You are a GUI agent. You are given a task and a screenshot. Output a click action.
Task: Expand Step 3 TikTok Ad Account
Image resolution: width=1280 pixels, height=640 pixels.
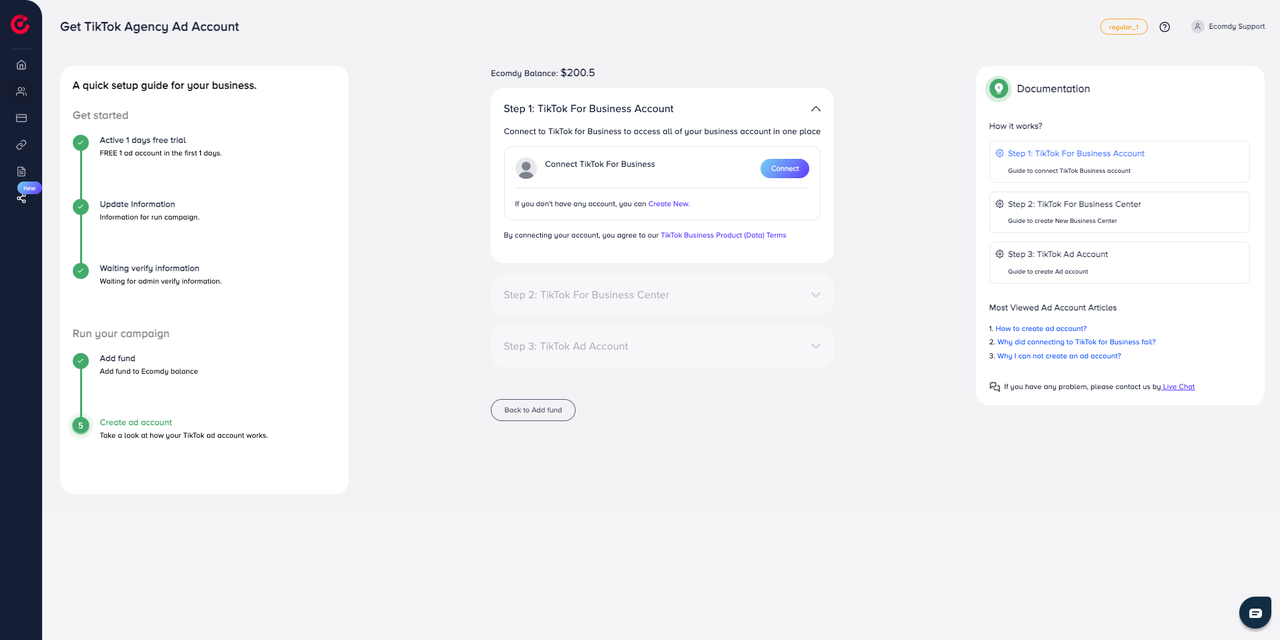(815, 346)
